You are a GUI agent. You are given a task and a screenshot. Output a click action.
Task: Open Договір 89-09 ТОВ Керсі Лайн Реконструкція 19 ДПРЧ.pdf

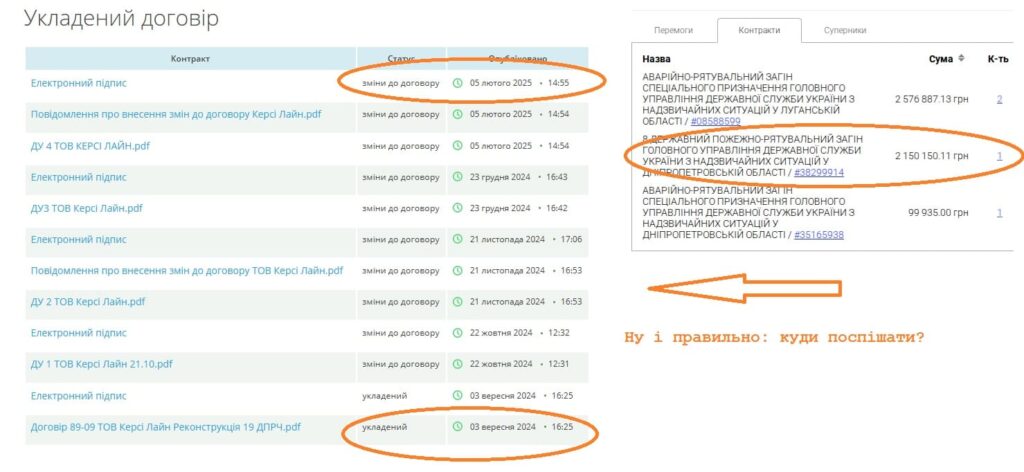[165, 427]
